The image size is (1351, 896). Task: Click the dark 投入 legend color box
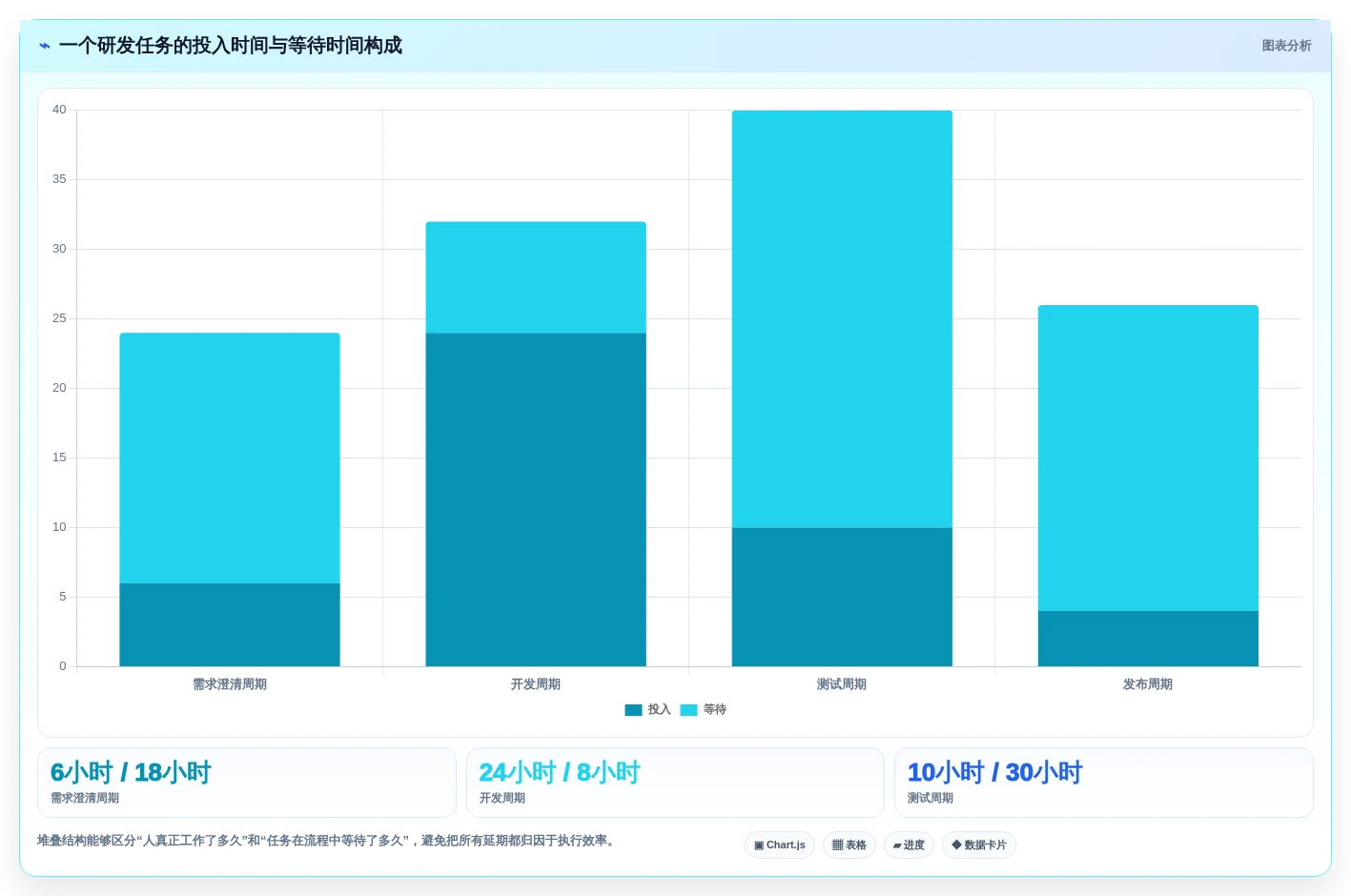click(633, 710)
